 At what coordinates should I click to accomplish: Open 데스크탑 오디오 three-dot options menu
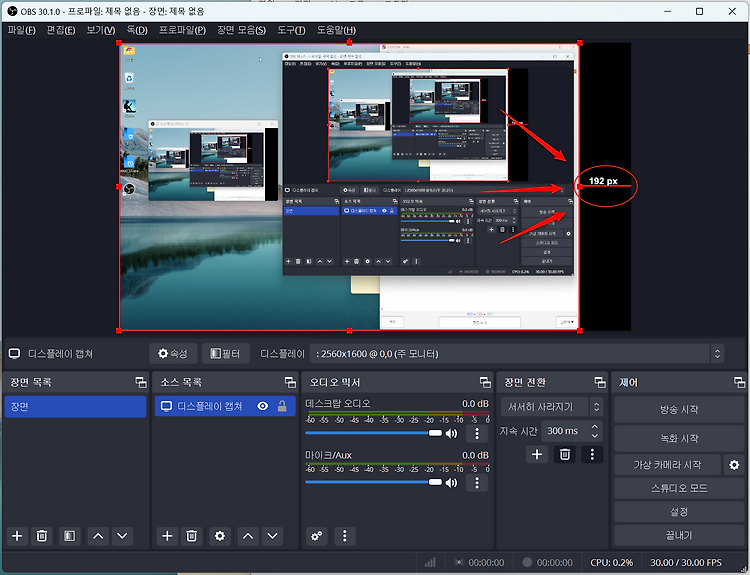[x=476, y=433]
